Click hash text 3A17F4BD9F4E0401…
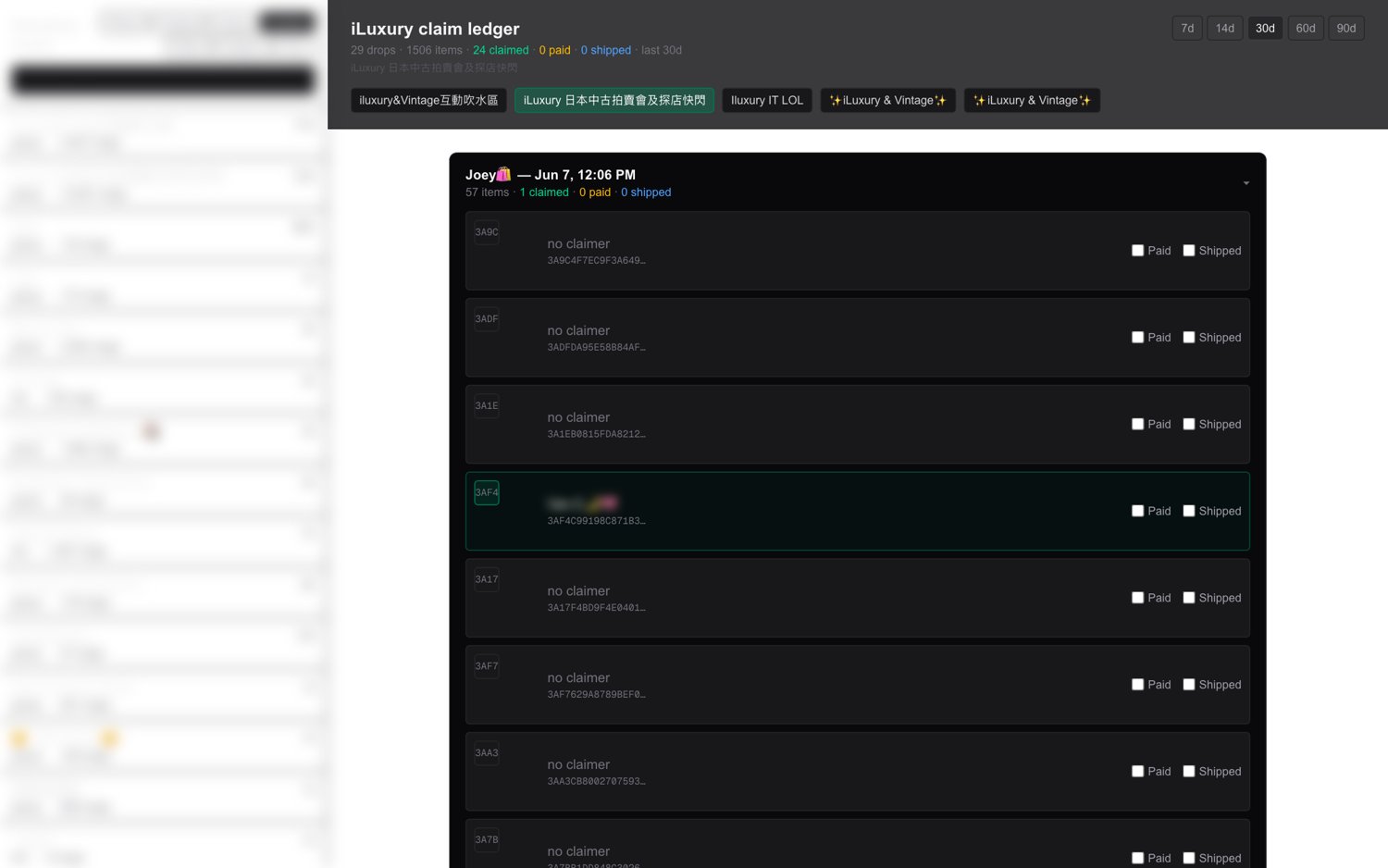 pyautogui.click(x=596, y=608)
